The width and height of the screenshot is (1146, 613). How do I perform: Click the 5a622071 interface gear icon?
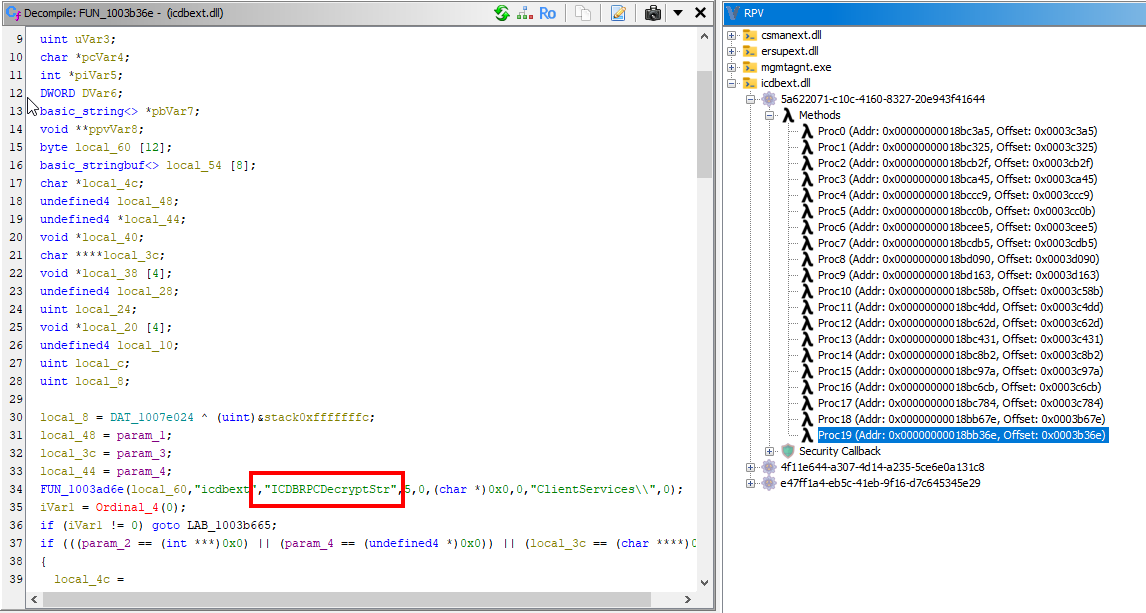[x=769, y=99]
